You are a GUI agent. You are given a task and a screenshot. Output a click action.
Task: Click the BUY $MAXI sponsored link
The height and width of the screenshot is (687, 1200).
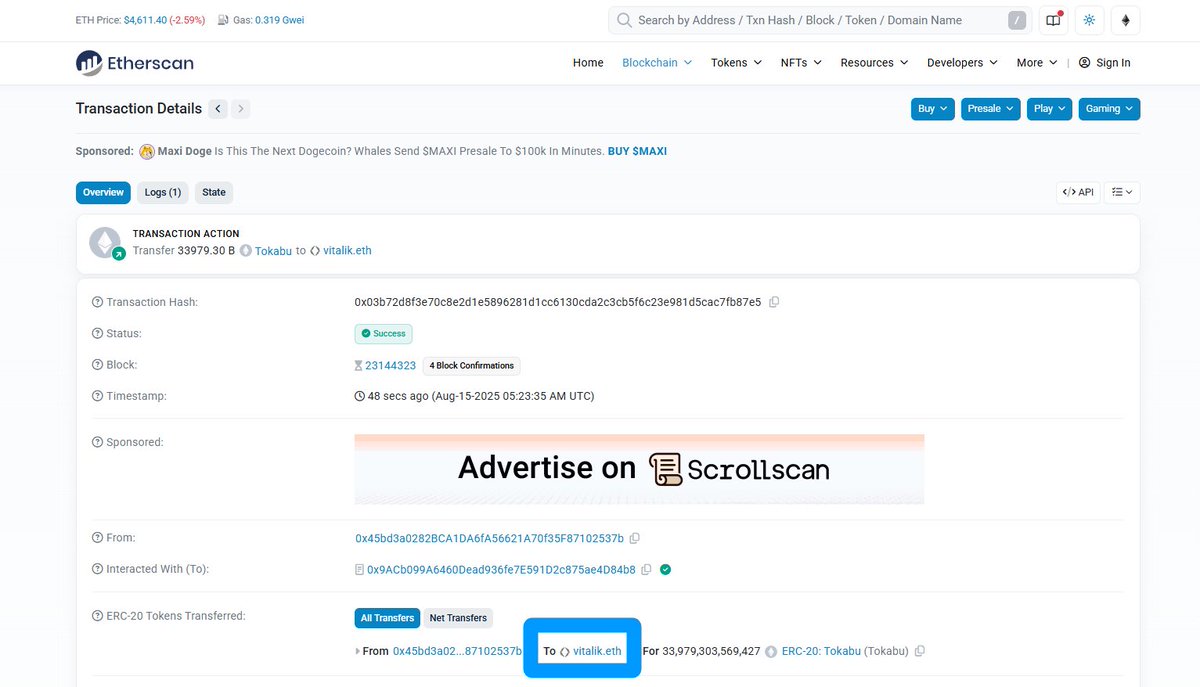coord(637,151)
